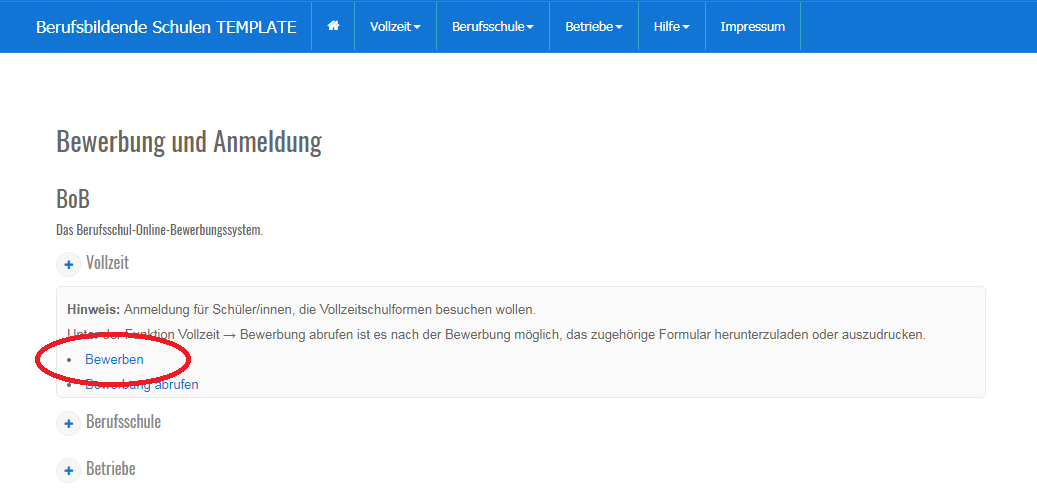Click the Berufsbildende Schulen TEMPLATE brand link
The image size is (1037, 500).
coord(166,27)
